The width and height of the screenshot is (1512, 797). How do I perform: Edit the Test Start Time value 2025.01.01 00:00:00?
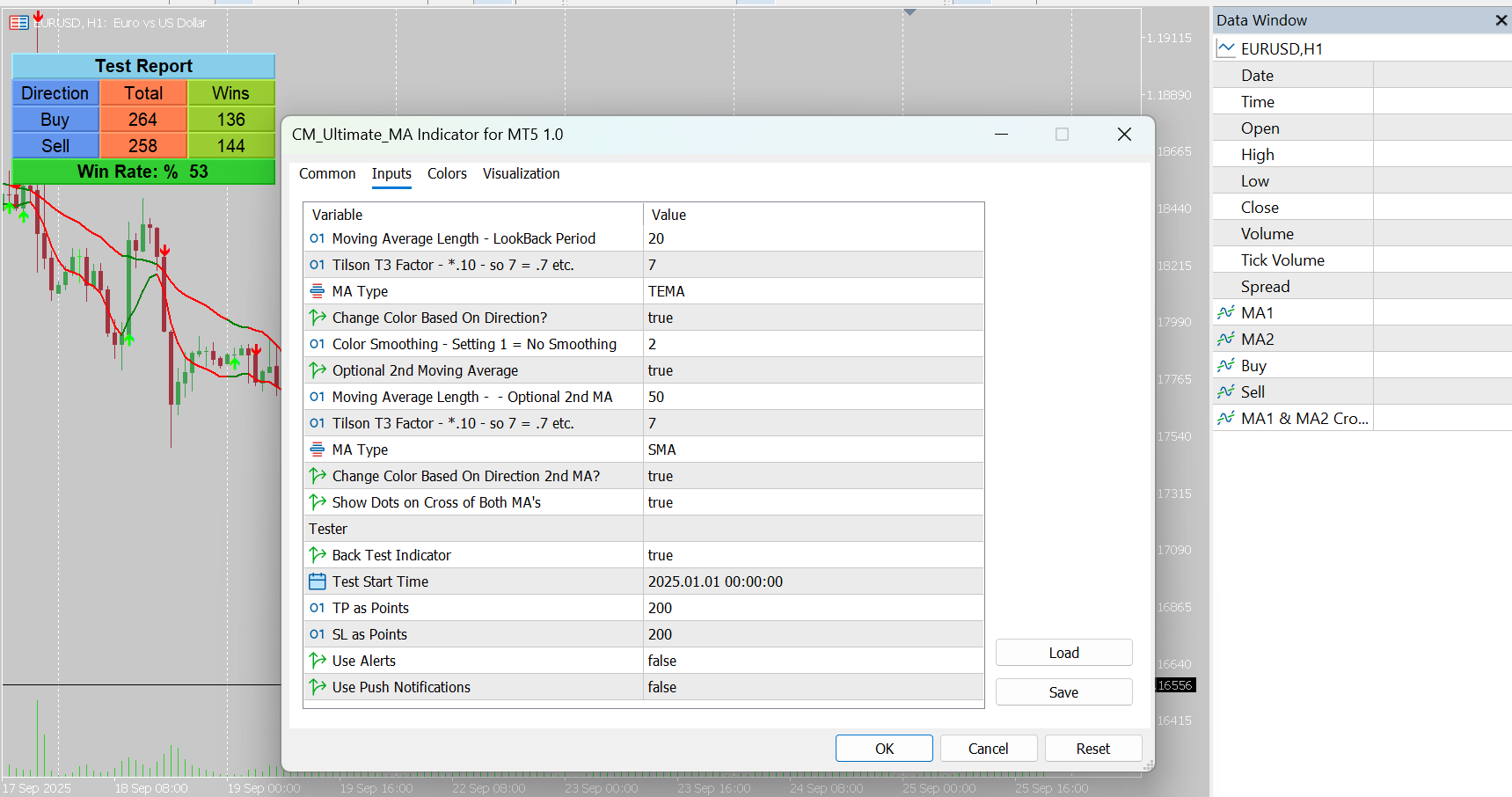814,581
